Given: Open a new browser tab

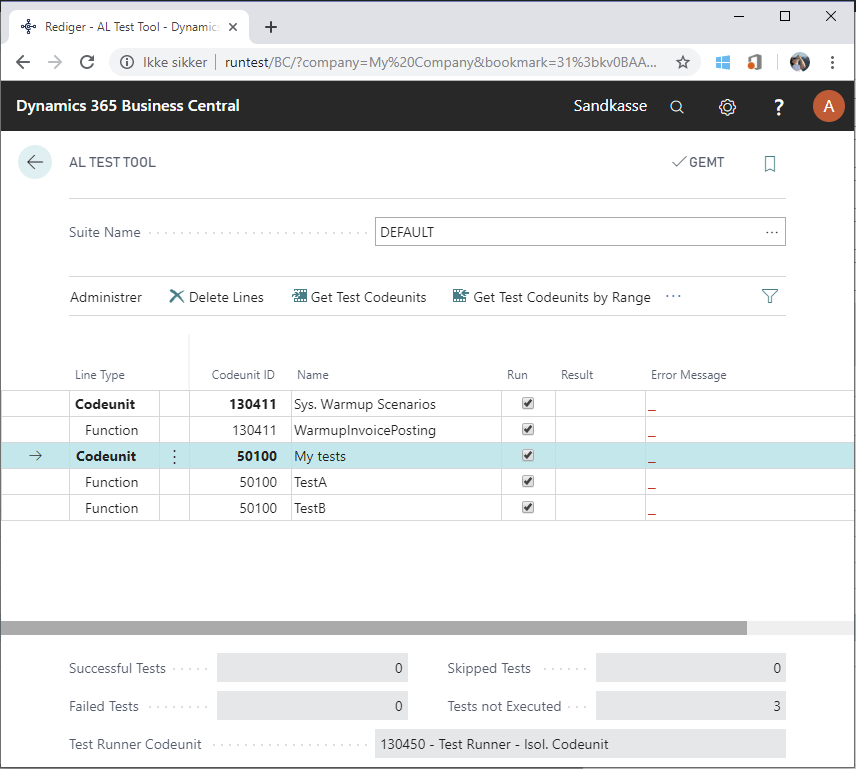Looking at the screenshot, I should click(271, 27).
